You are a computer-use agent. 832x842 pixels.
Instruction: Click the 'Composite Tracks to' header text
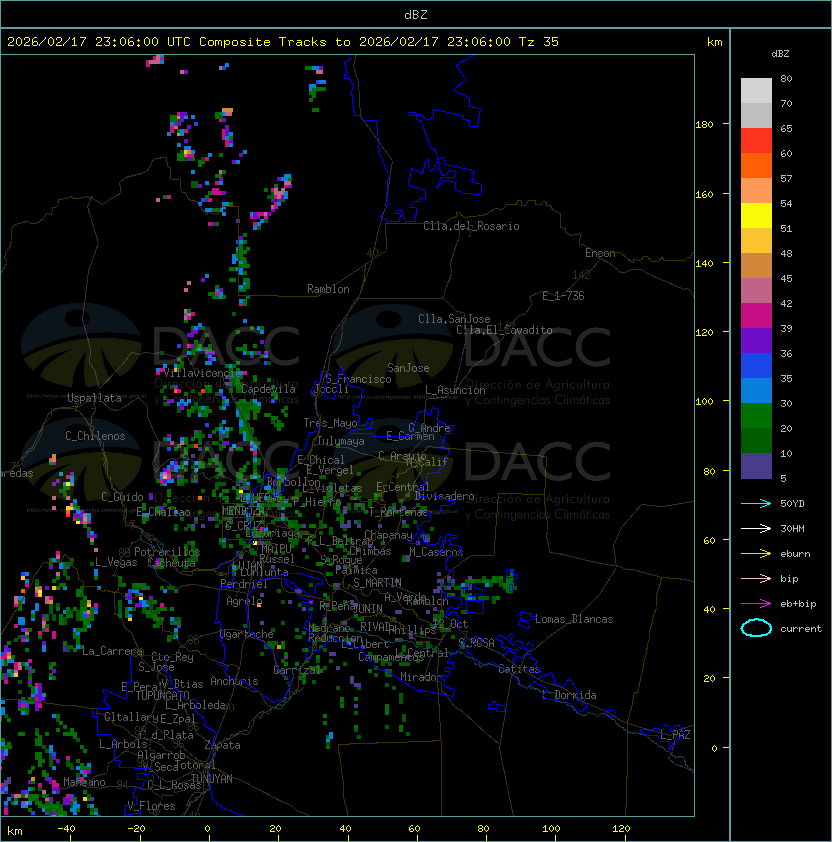pos(274,42)
